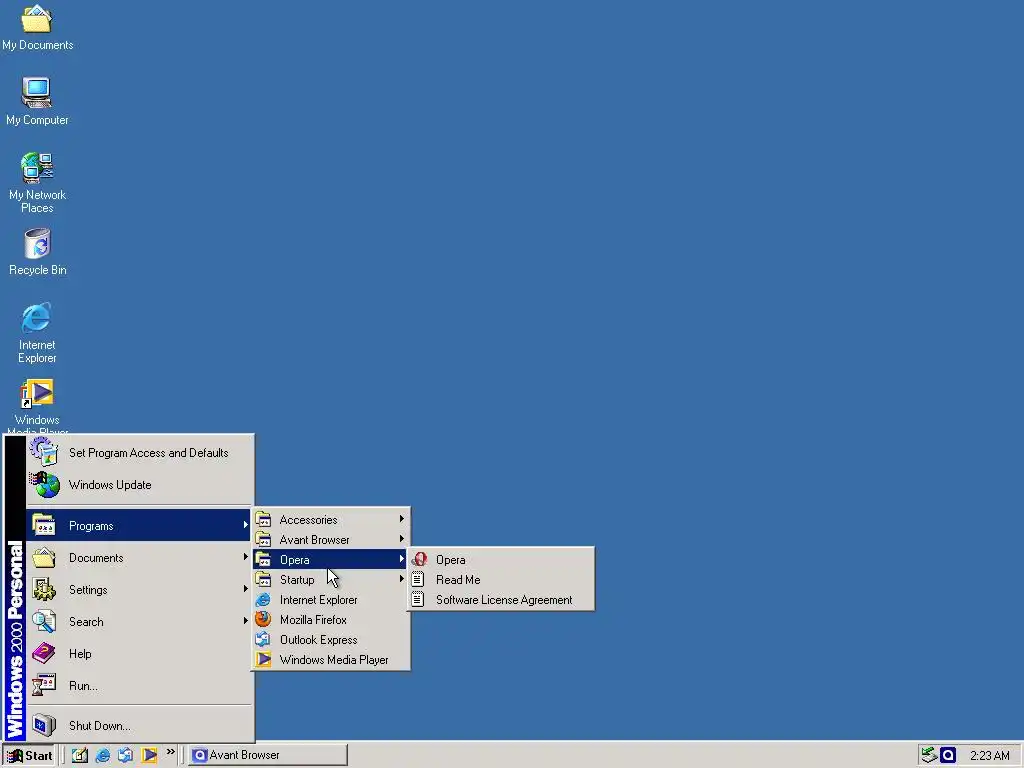Click the Accessories submenu arrow

402,519
